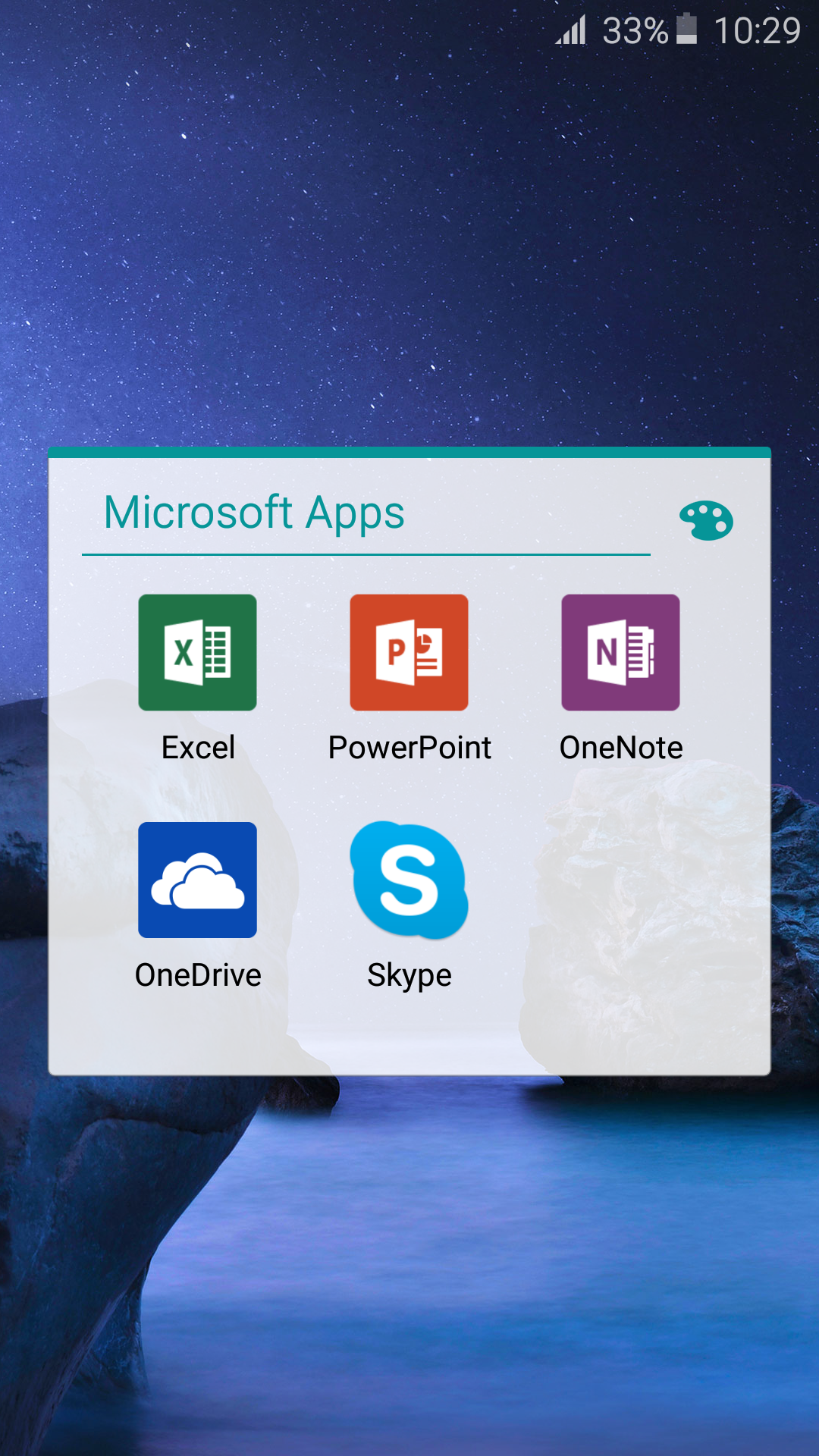Start Skype via its blue icon
Viewport: 819px width, 1456px height.
pyautogui.click(x=409, y=880)
